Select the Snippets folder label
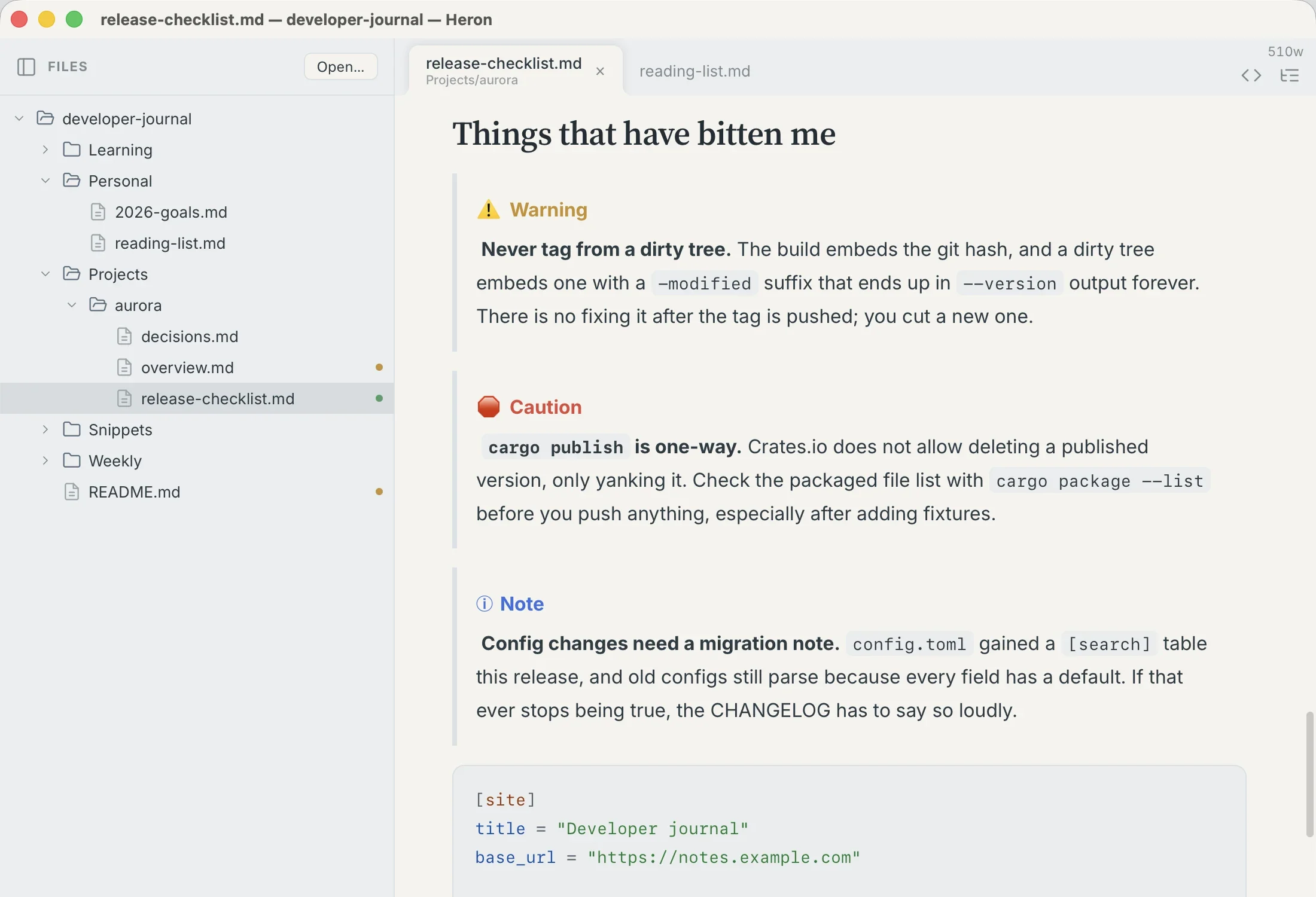 tap(120, 429)
